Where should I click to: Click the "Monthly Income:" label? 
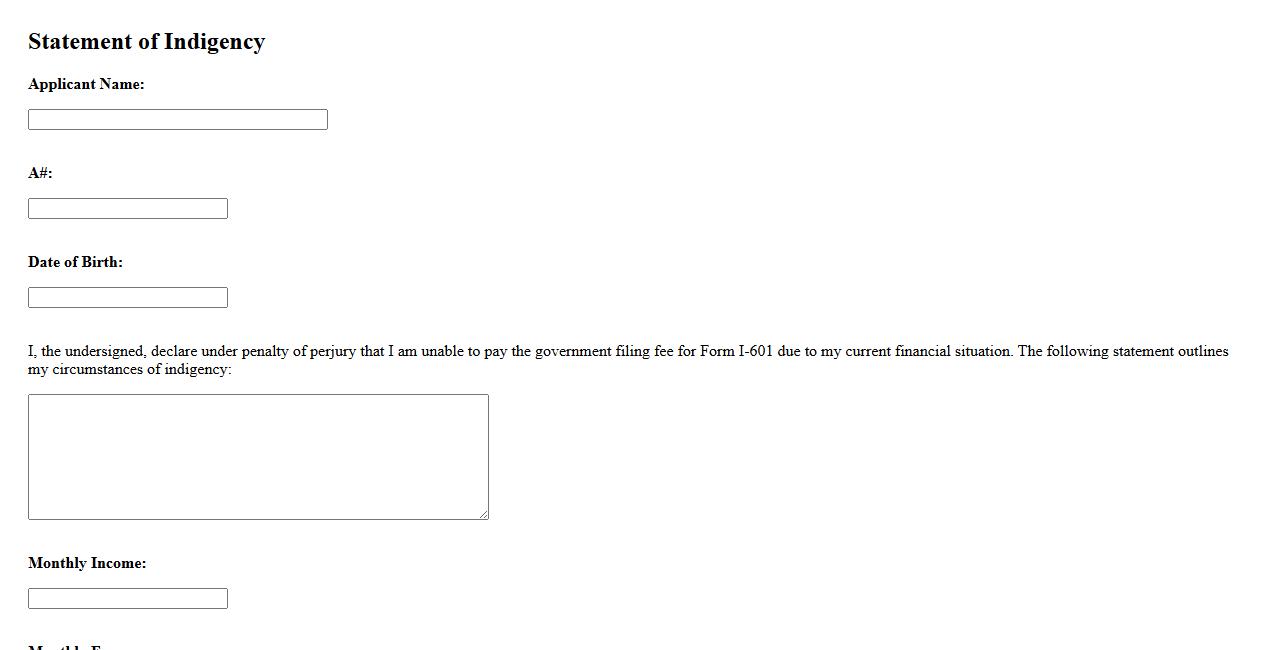[x=87, y=564]
